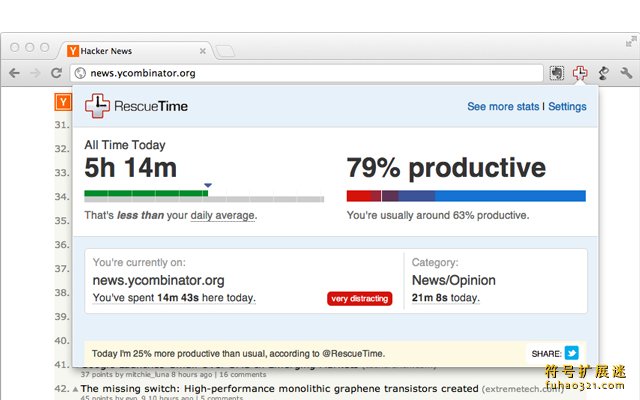Click the fullscreen arrows icon
The image size is (640, 400).
(631, 41)
